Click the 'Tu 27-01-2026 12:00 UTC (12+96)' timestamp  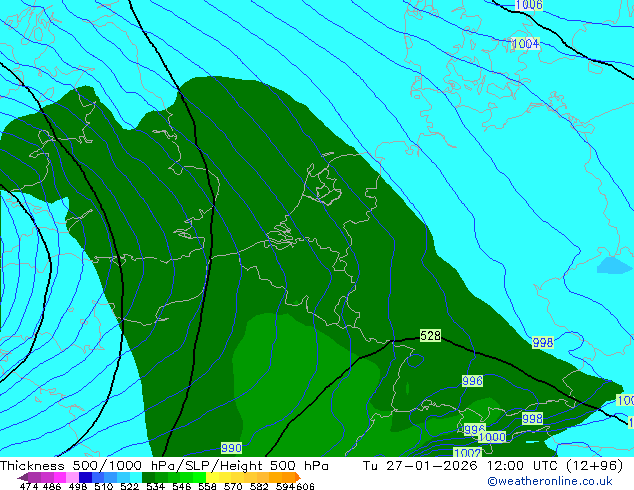coord(493,466)
